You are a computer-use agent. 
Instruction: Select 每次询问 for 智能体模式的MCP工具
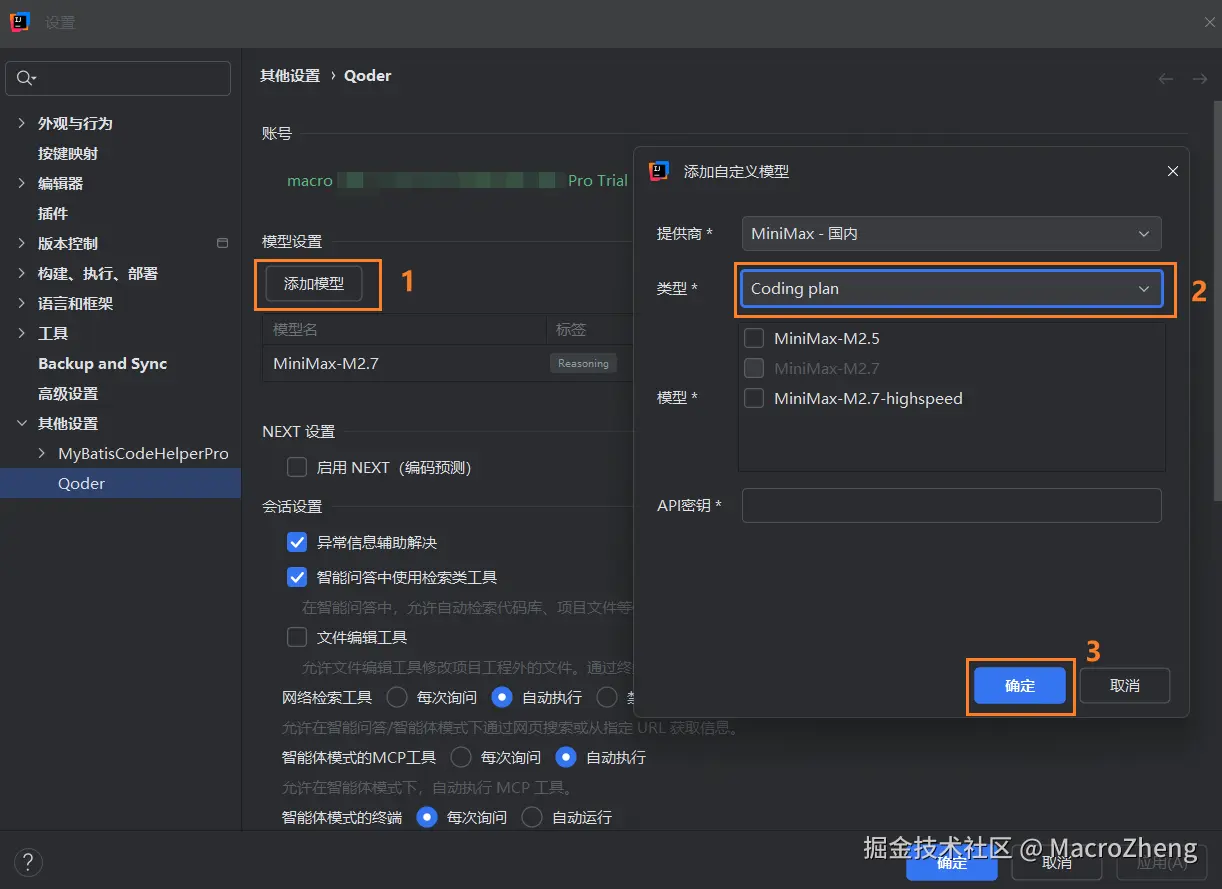click(x=461, y=757)
